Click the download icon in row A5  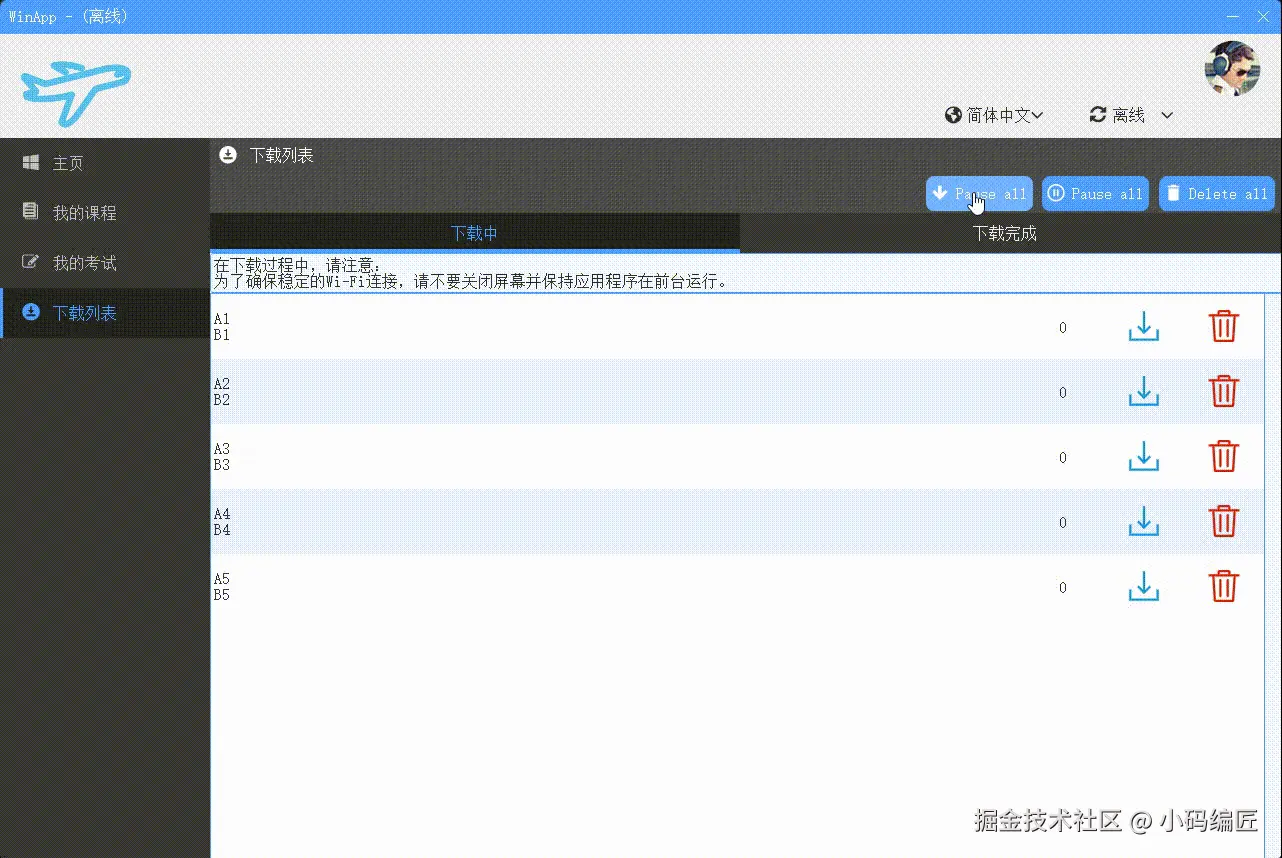[1143, 587]
